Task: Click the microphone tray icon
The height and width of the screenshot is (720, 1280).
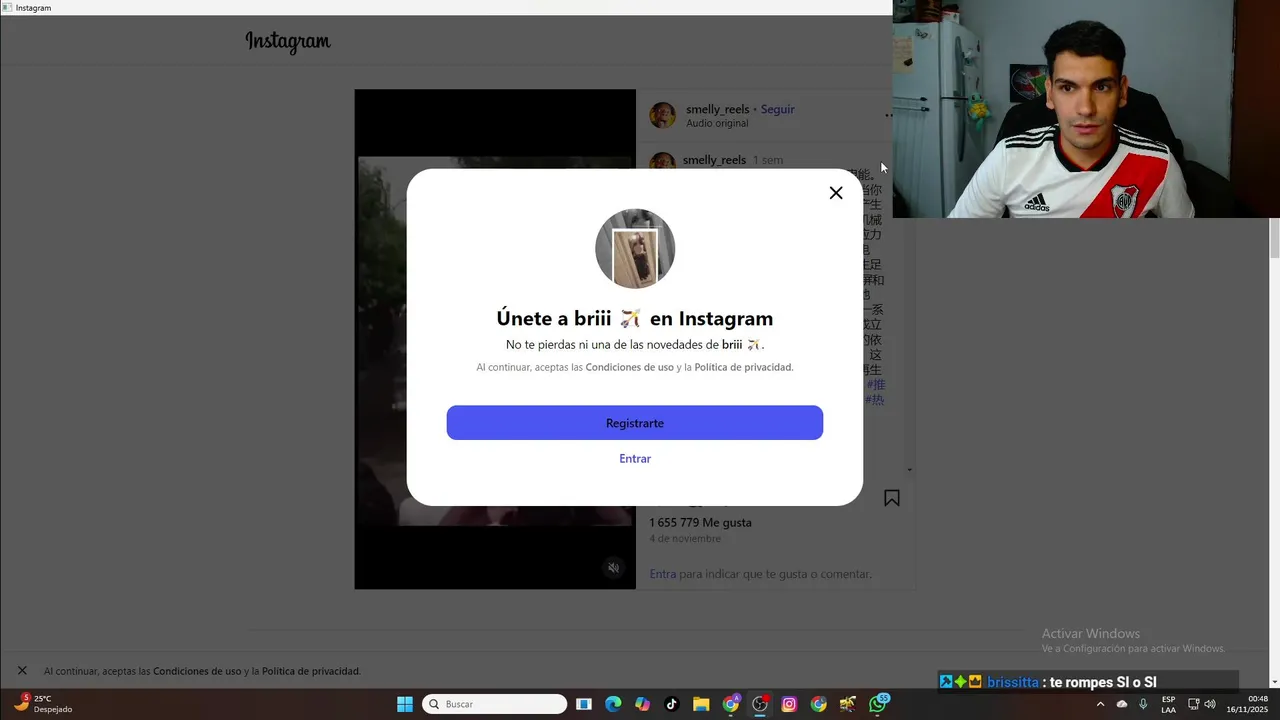Action: (x=1143, y=704)
